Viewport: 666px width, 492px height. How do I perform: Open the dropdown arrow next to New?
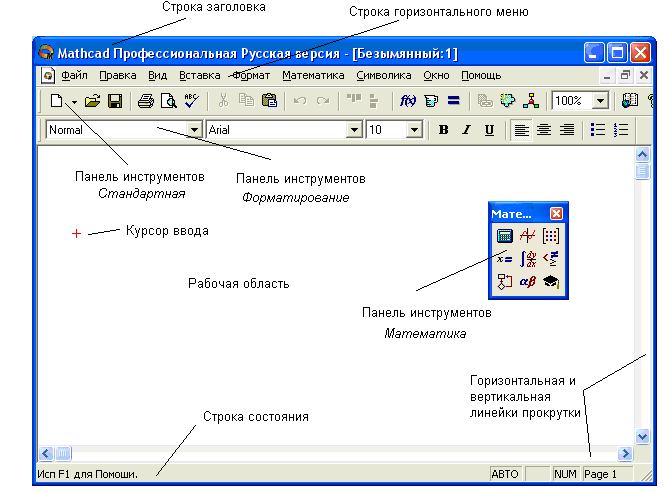(x=74, y=102)
